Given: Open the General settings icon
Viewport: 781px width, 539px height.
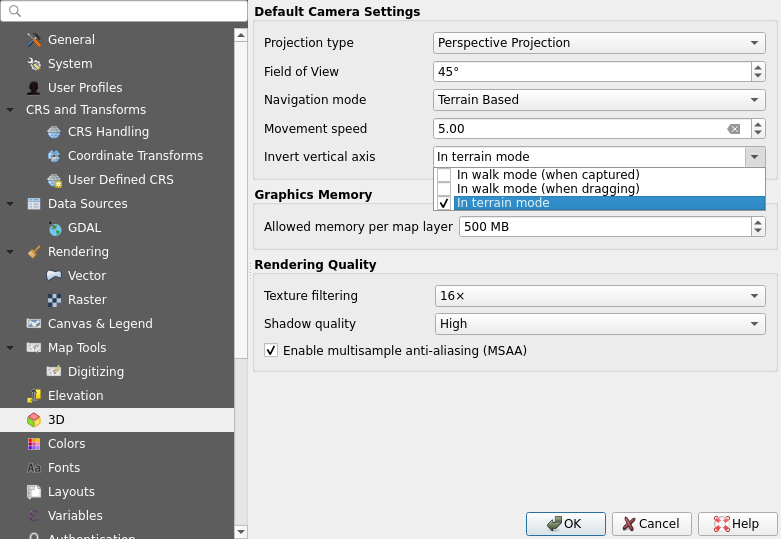Looking at the screenshot, I should 34,40.
